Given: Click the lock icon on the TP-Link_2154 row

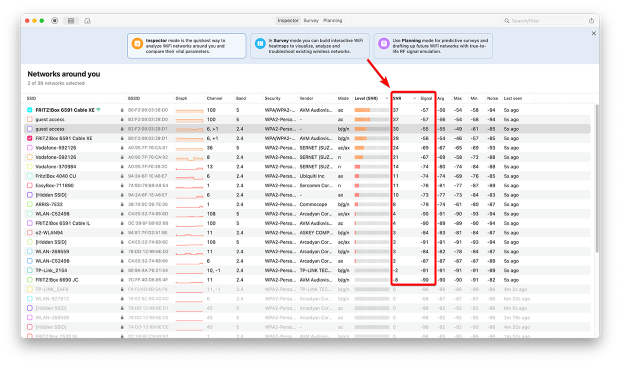Looking at the screenshot, I should click(x=122, y=270).
